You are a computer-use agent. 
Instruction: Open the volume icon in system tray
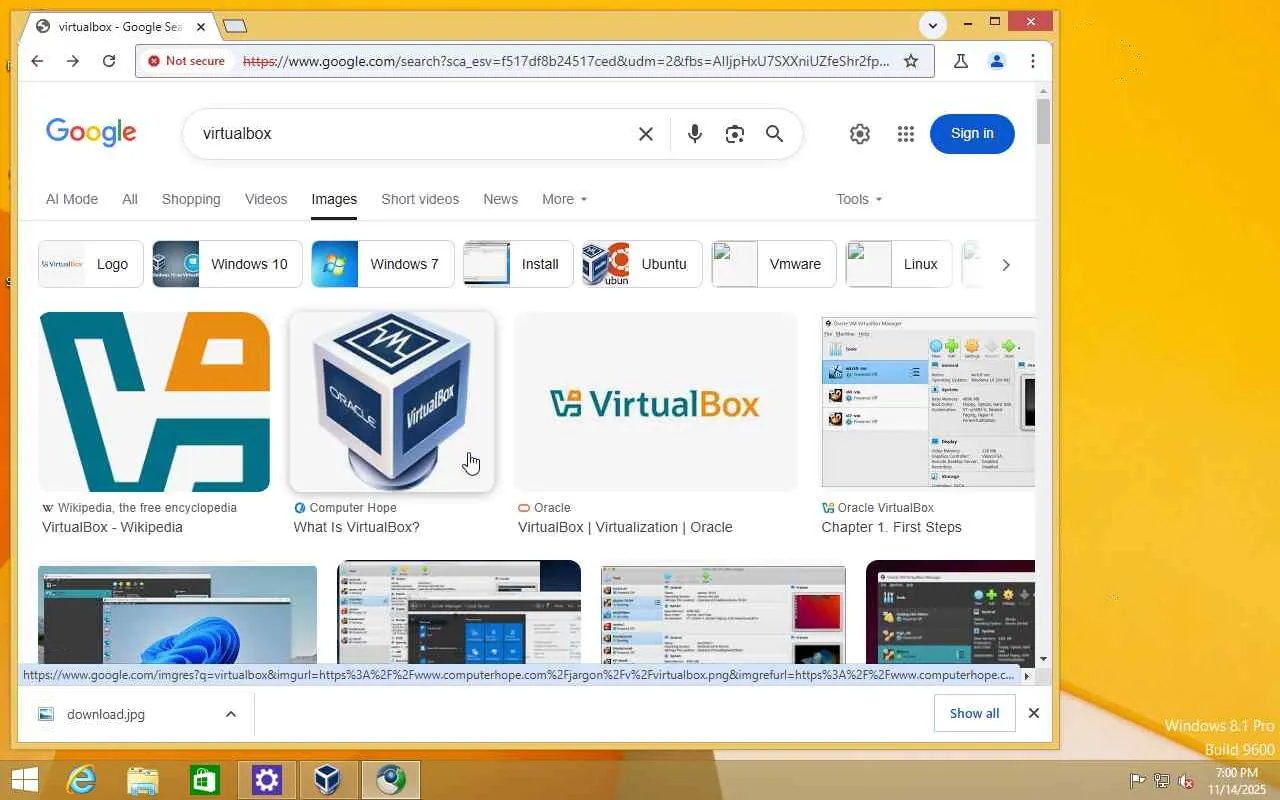[x=1187, y=781]
